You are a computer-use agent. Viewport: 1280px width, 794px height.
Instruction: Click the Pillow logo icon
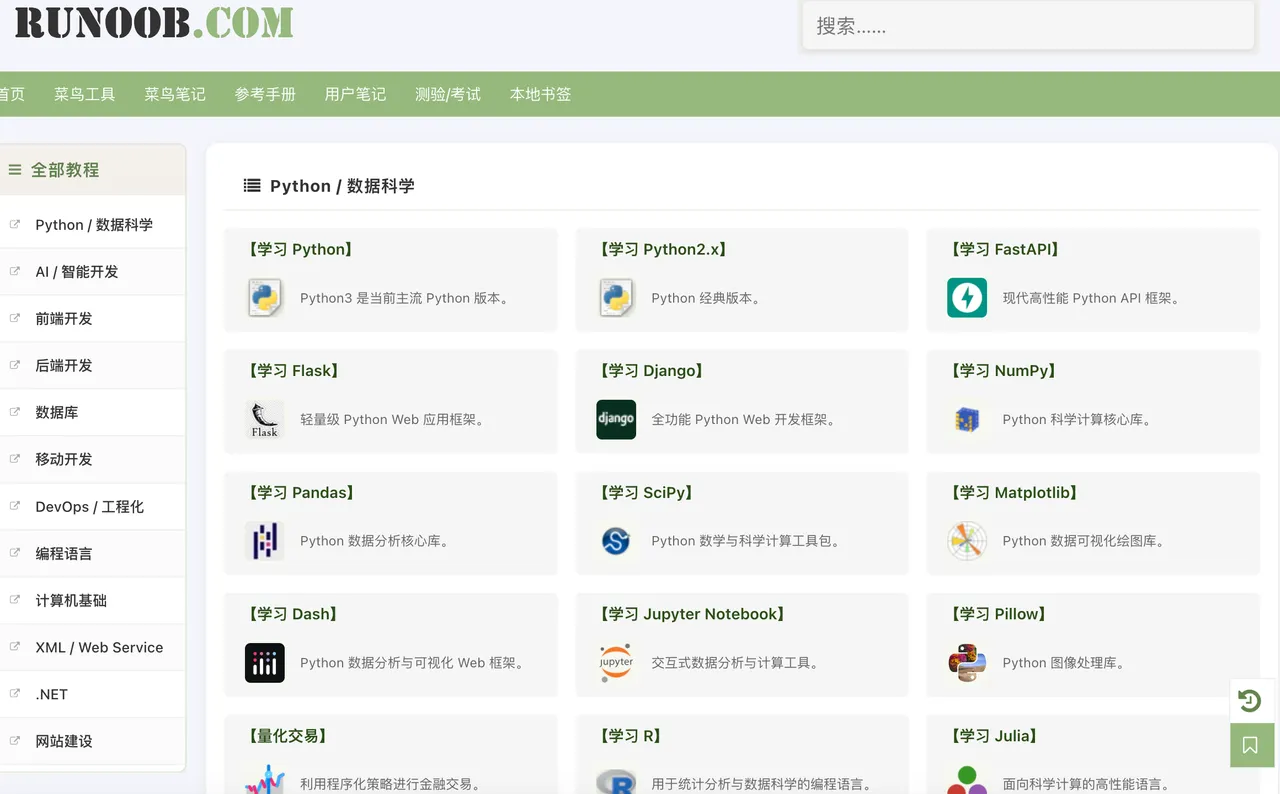click(967, 663)
